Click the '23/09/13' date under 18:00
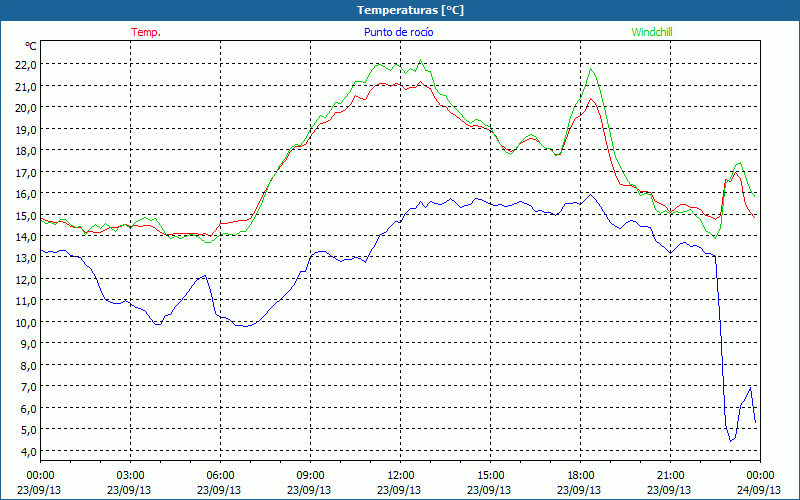 (x=579, y=490)
